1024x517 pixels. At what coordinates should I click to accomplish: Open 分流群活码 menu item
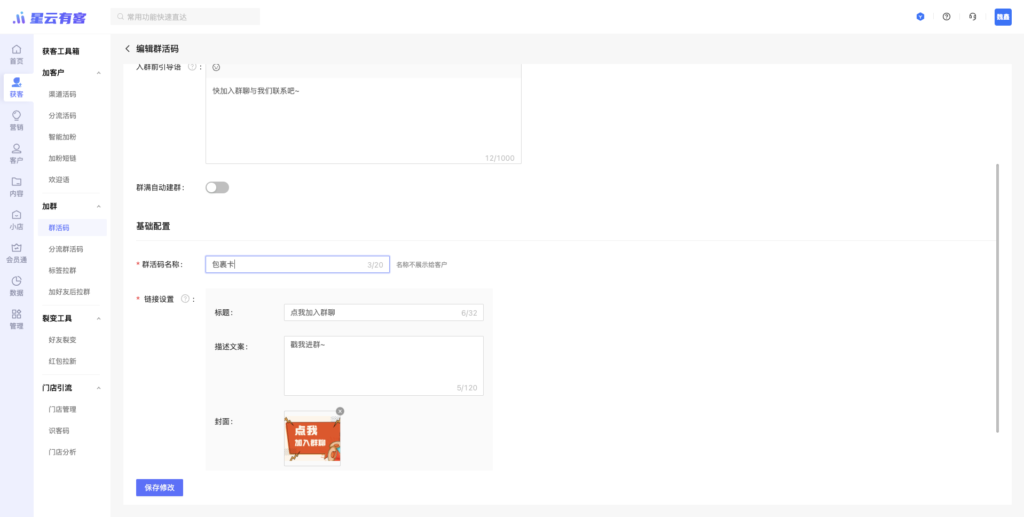(66, 249)
